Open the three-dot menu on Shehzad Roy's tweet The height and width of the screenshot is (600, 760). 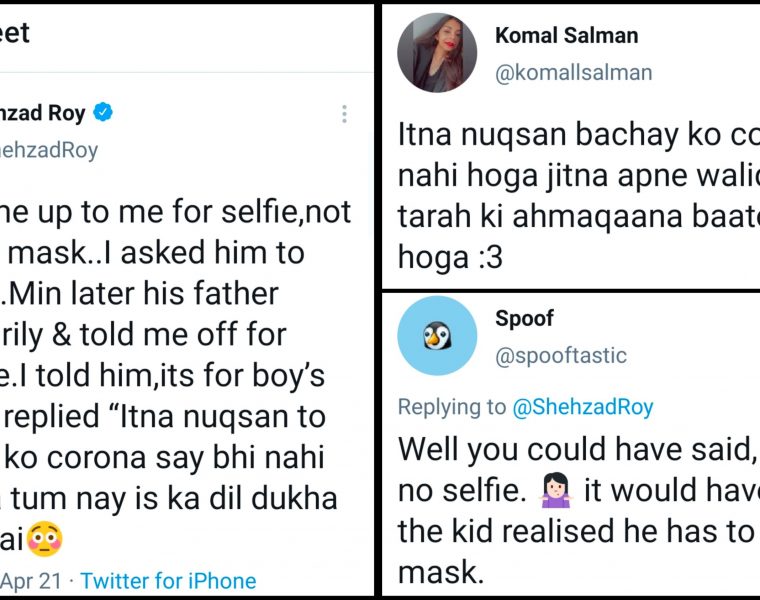click(344, 114)
